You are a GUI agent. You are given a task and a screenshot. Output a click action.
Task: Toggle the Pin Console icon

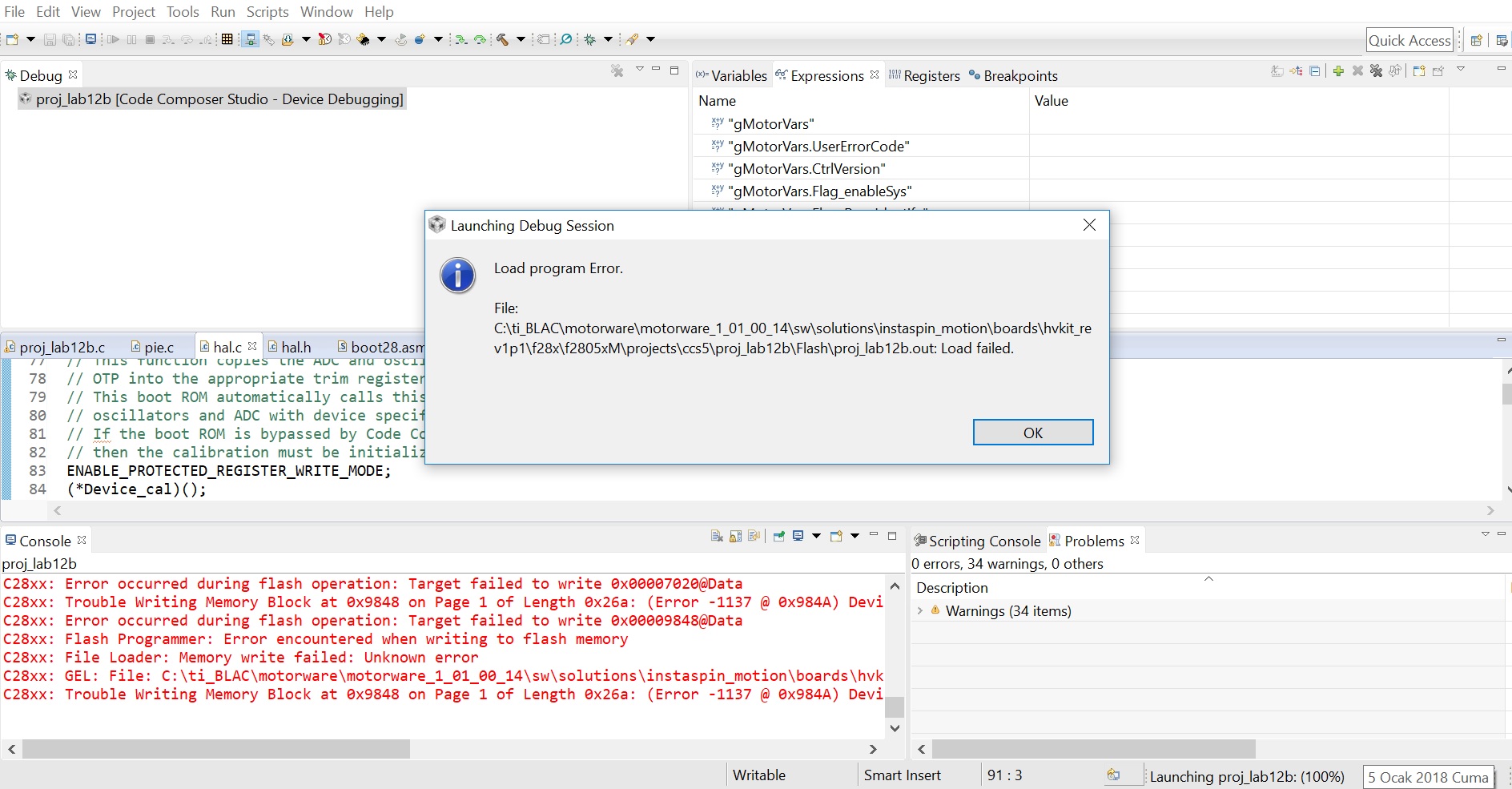point(778,536)
